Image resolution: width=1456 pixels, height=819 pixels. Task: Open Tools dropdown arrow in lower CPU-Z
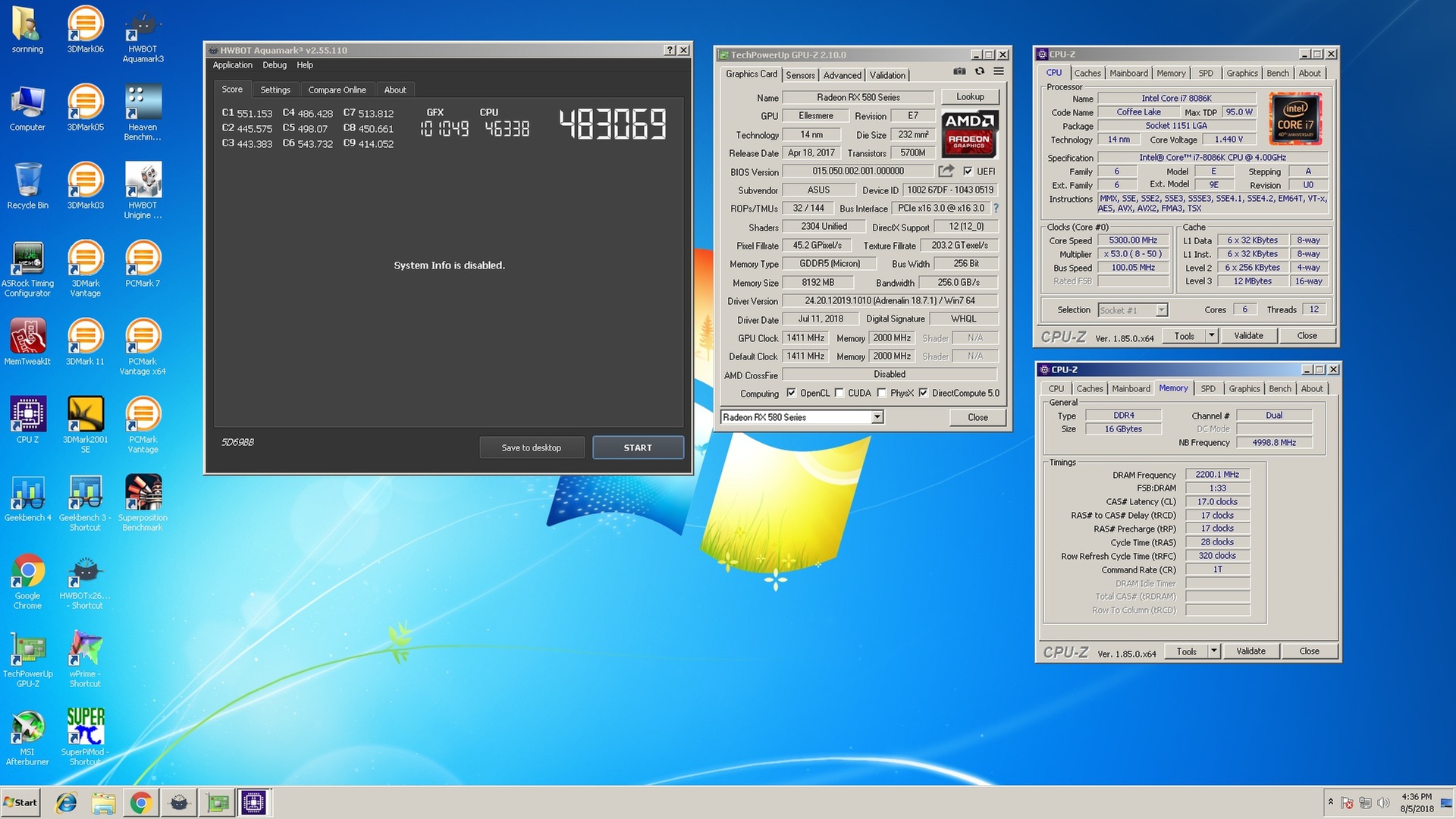point(1213,651)
